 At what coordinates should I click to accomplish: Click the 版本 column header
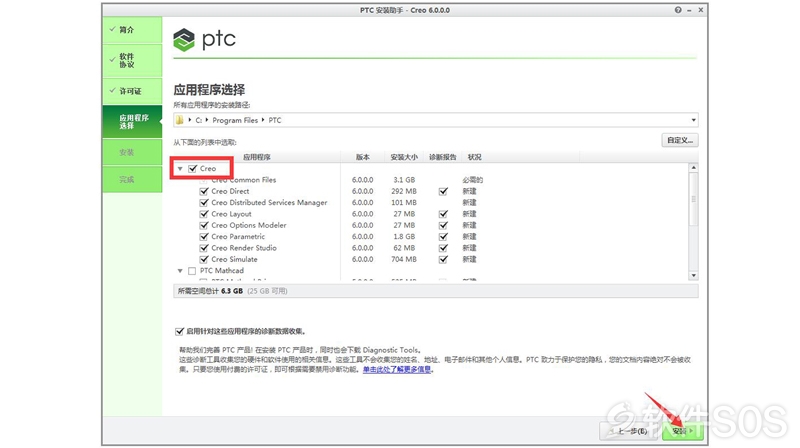coord(363,157)
